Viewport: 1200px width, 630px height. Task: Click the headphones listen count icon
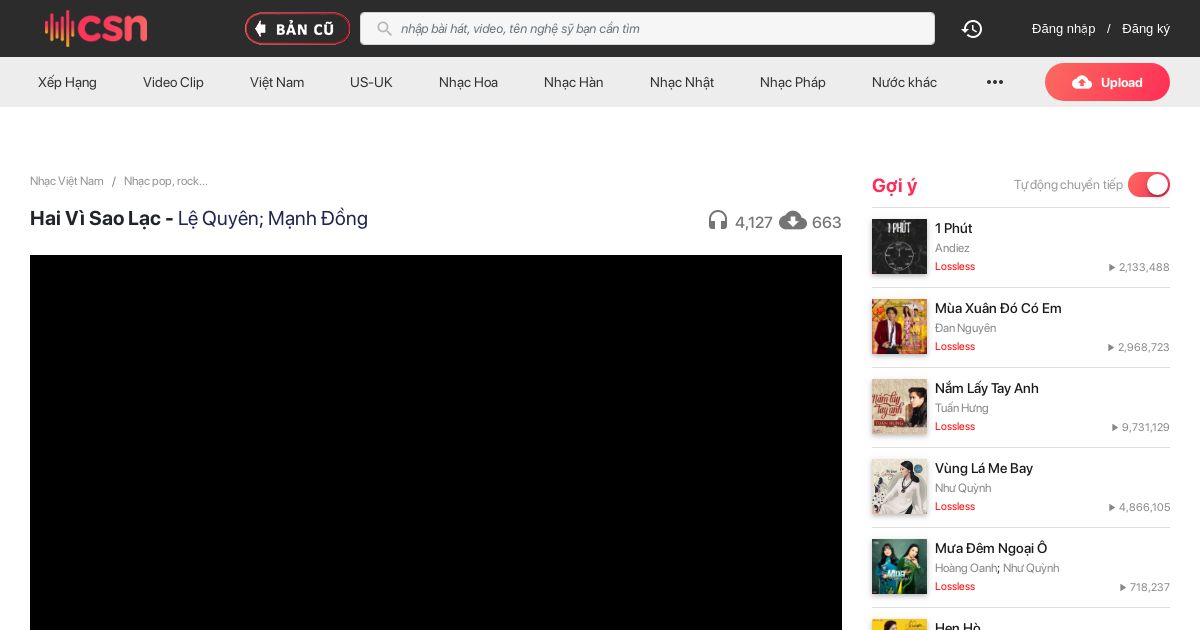[718, 221]
